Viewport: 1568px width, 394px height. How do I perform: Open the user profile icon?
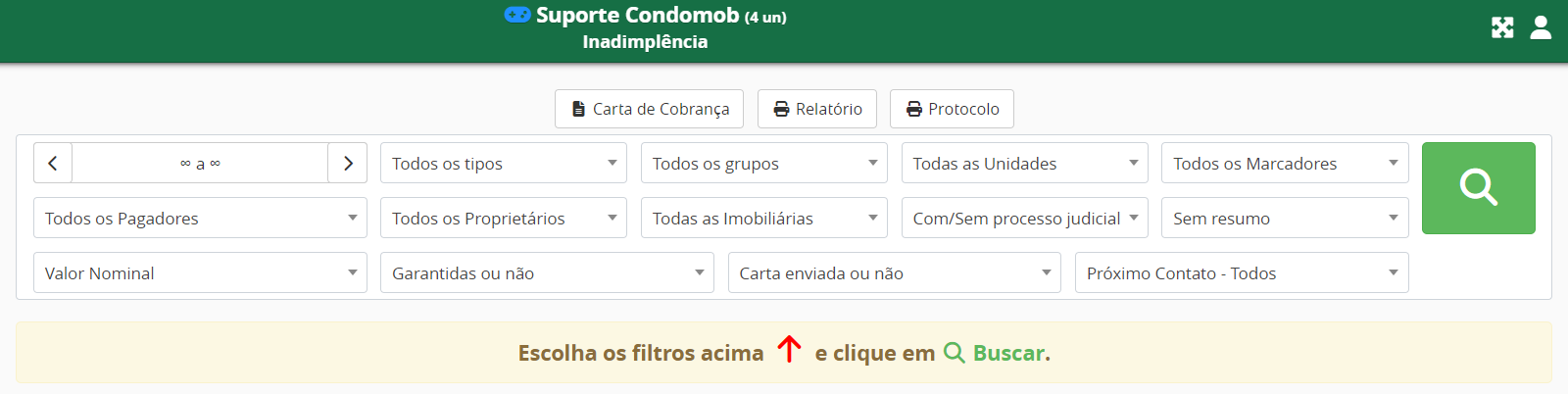point(1541,27)
